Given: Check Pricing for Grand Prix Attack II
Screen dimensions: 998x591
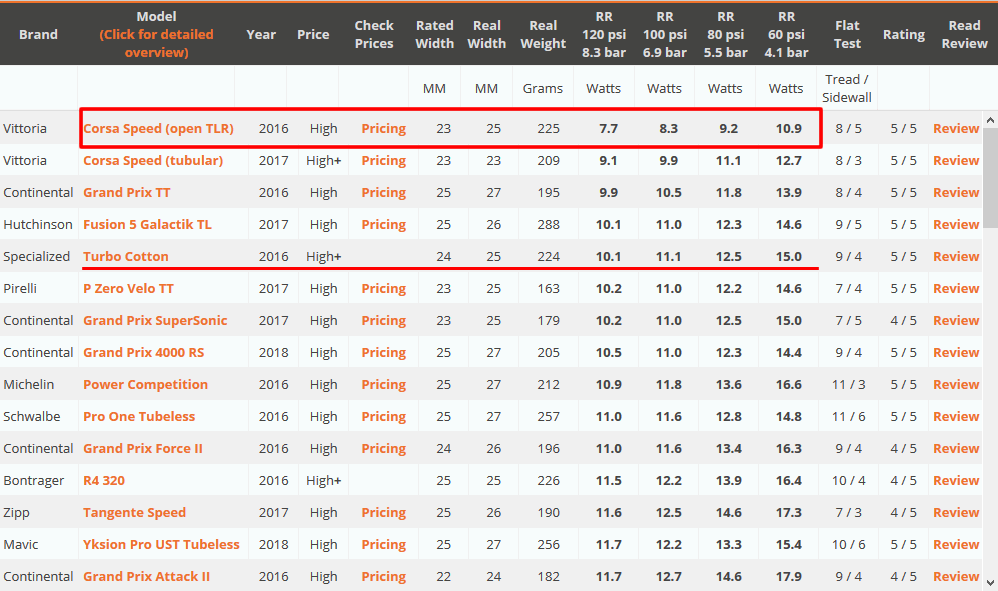Looking at the screenshot, I should (x=384, y=576).
